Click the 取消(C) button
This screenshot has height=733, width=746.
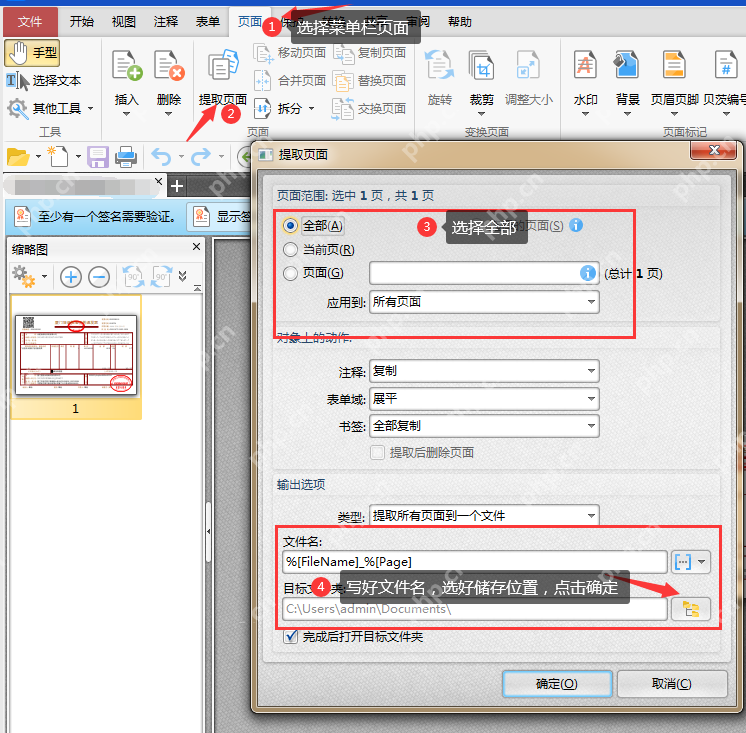click(x=672, y=684)
